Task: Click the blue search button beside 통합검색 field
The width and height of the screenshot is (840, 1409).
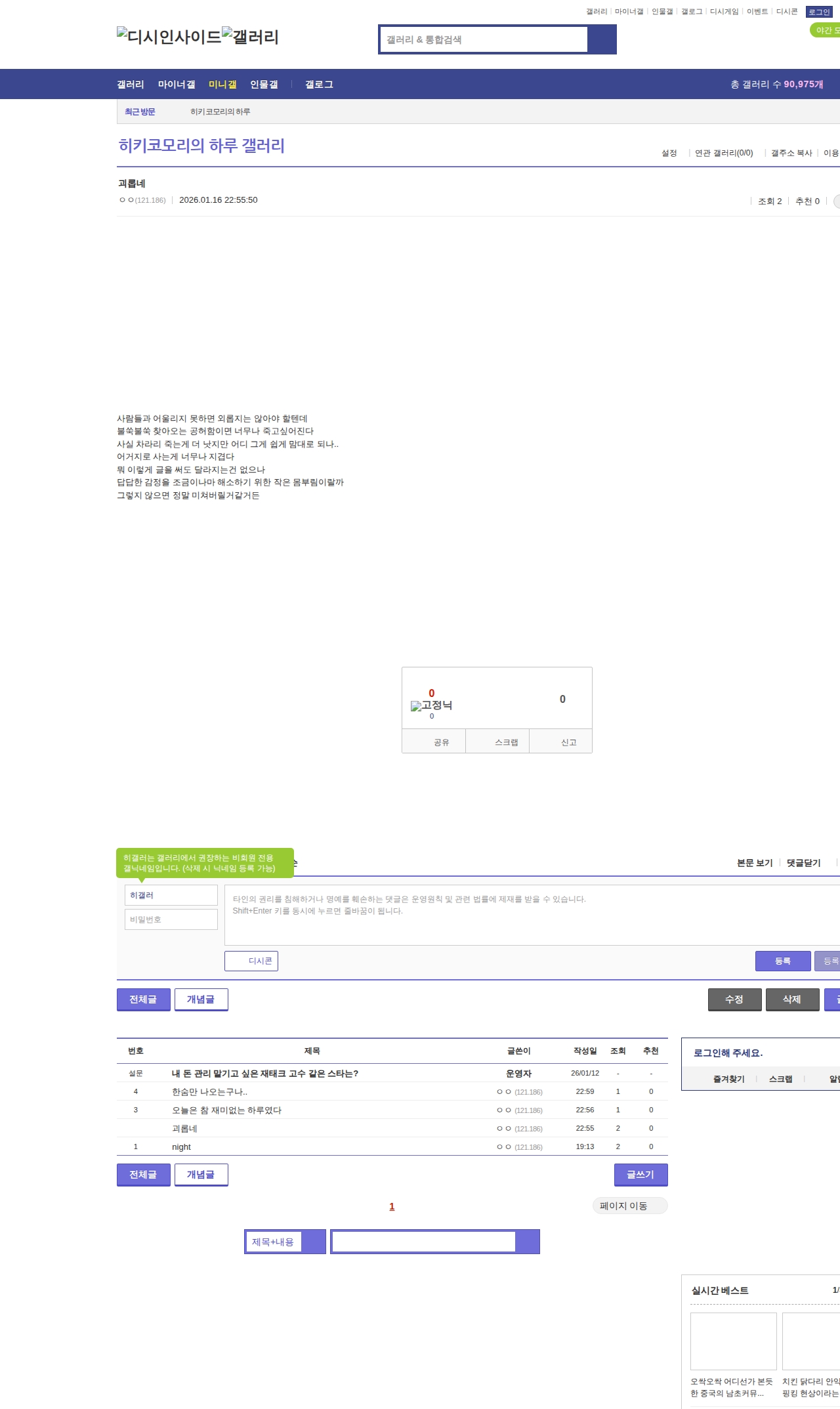Action: tap(602, 39)
